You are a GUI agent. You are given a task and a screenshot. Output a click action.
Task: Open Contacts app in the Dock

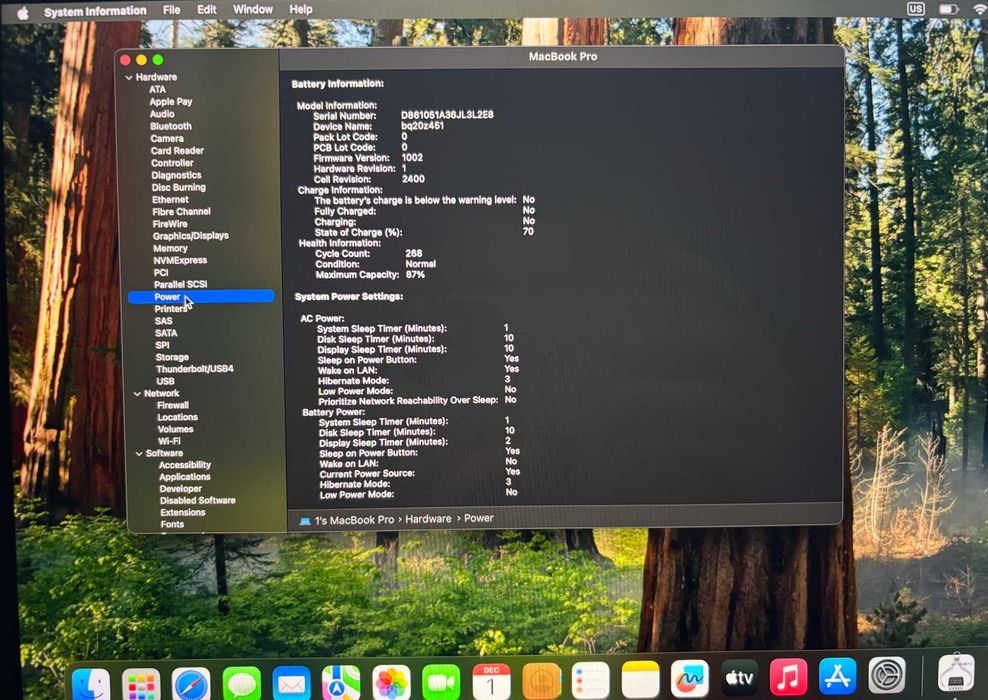point(541,680)
